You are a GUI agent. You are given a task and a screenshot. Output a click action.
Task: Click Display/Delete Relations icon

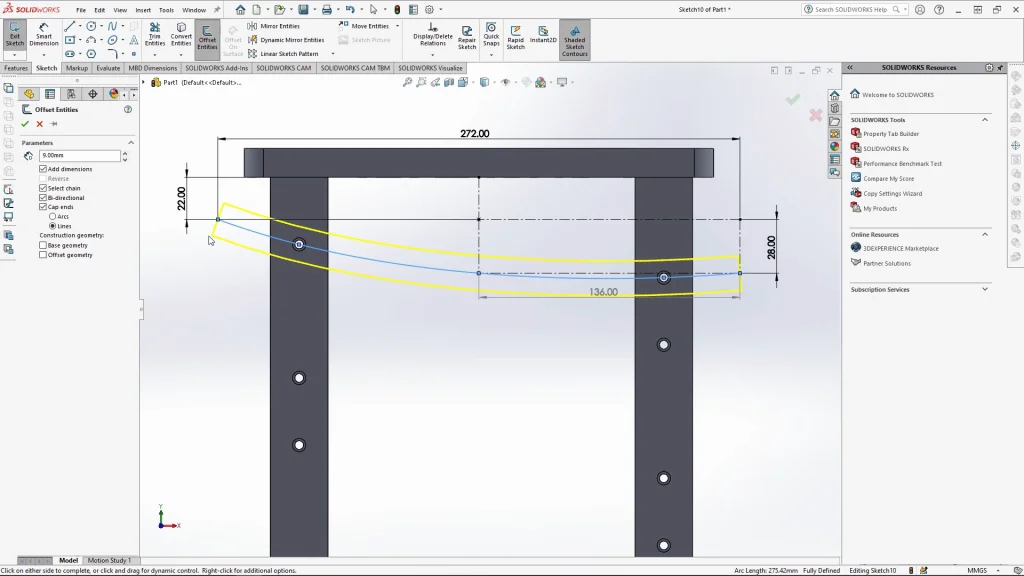[433, 35]
